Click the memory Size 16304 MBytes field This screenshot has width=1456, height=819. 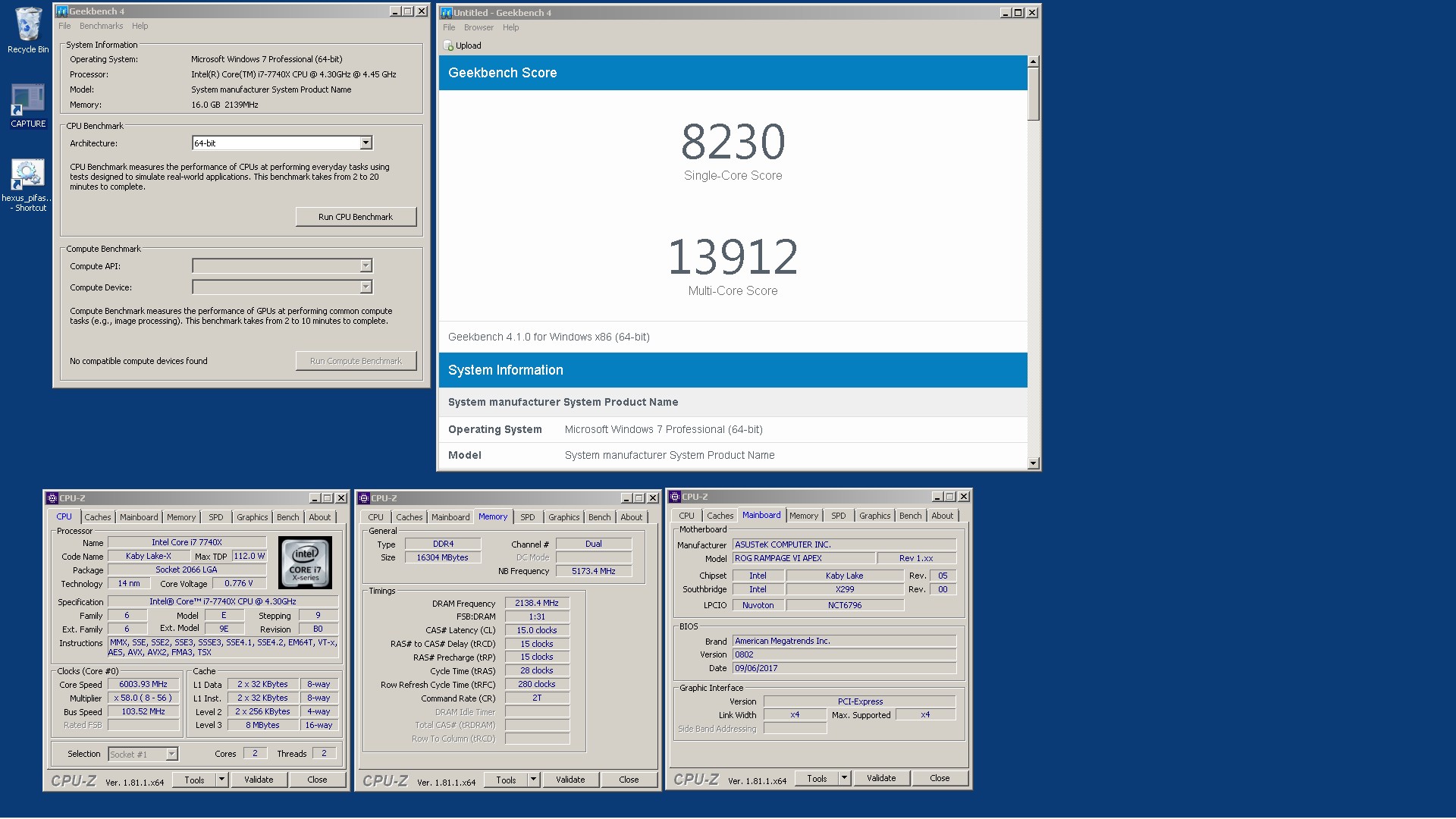click(443, 557)
